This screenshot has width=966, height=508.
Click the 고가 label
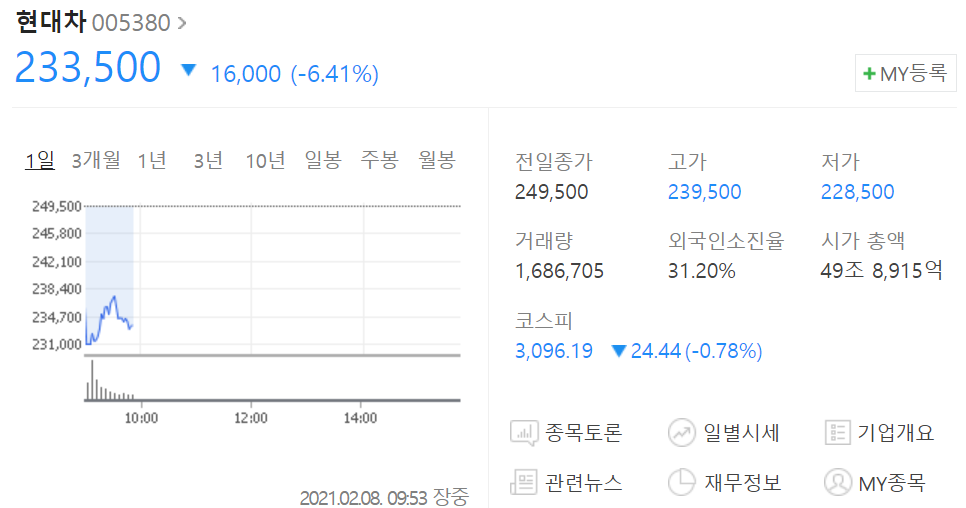click(687, 163)
